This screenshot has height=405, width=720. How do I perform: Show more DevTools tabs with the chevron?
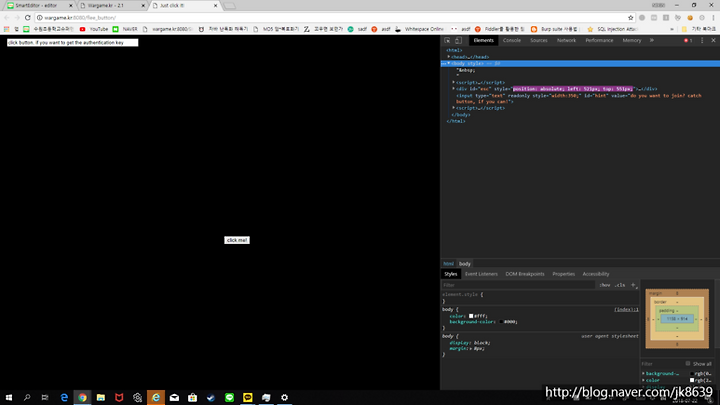pyautogui.click(x=652, y=40)
